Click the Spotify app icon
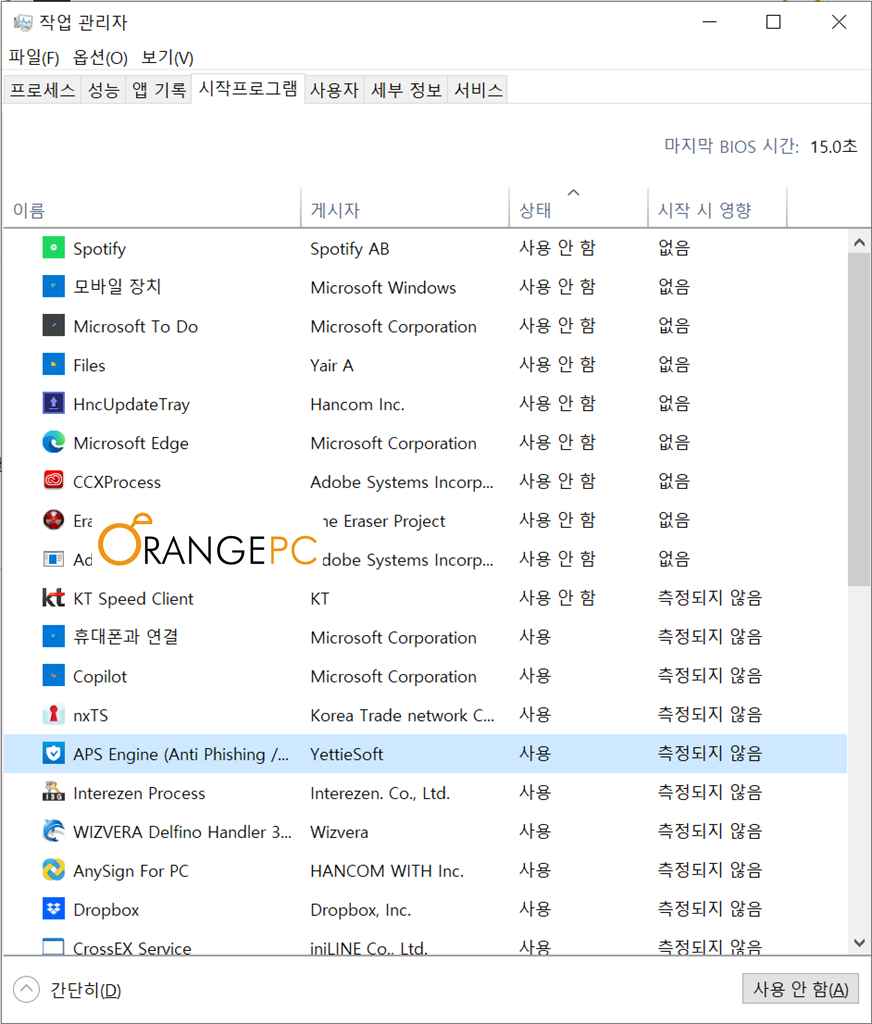 click(x=54, y=248)
